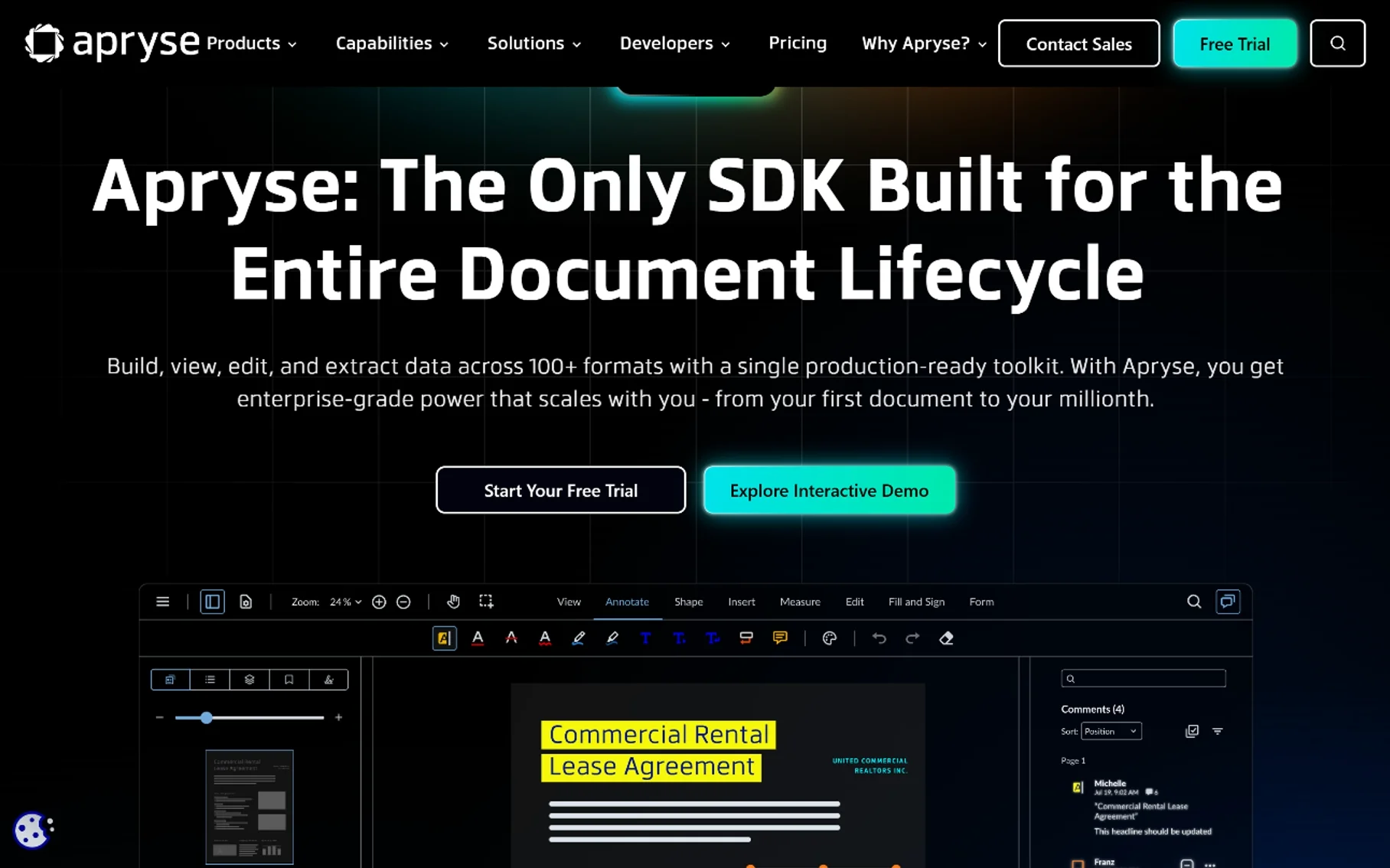Toggle the left panel button
Screen dimensions: 1390x868
pyautogui.click(x=212, y=602)
